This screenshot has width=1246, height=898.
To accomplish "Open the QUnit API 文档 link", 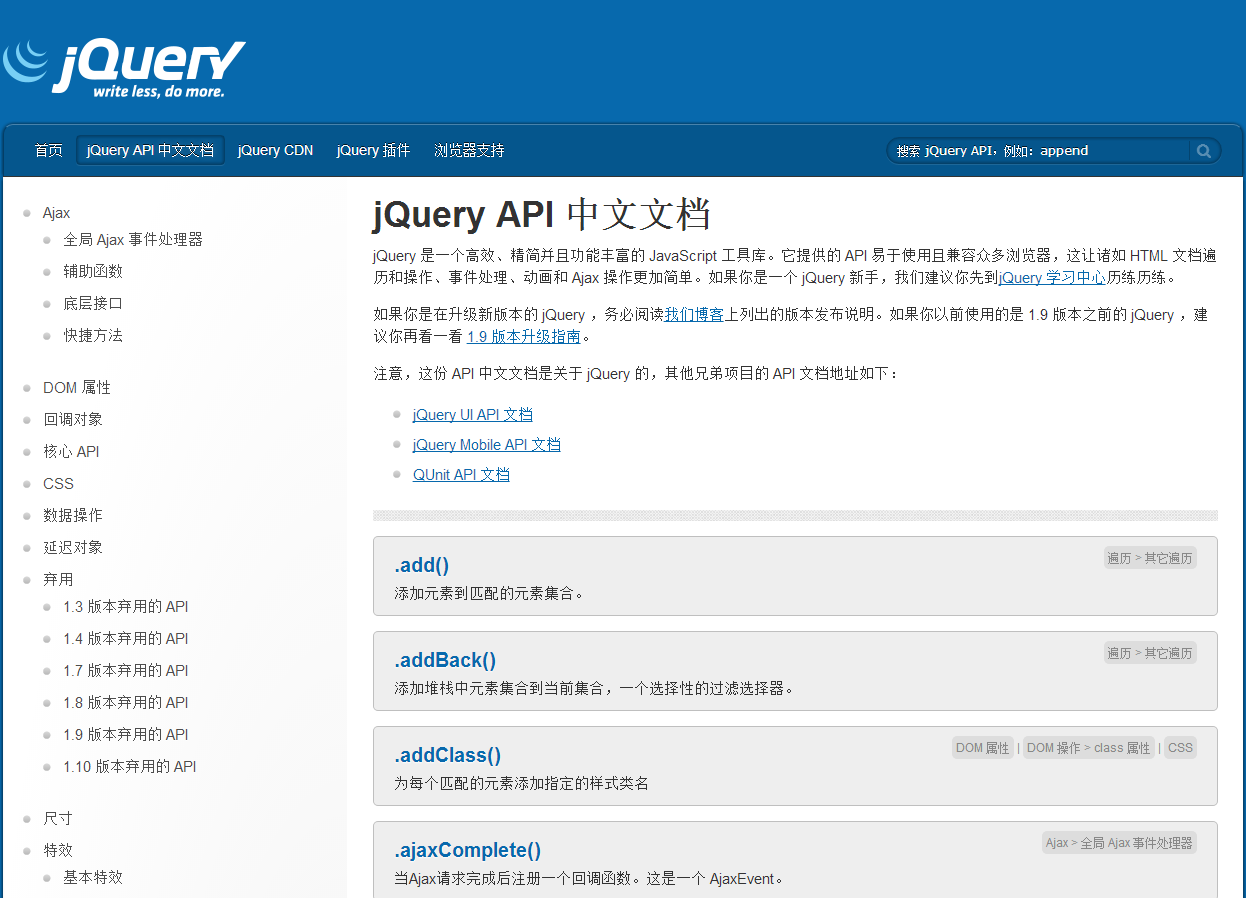I will tap(461, 474).
